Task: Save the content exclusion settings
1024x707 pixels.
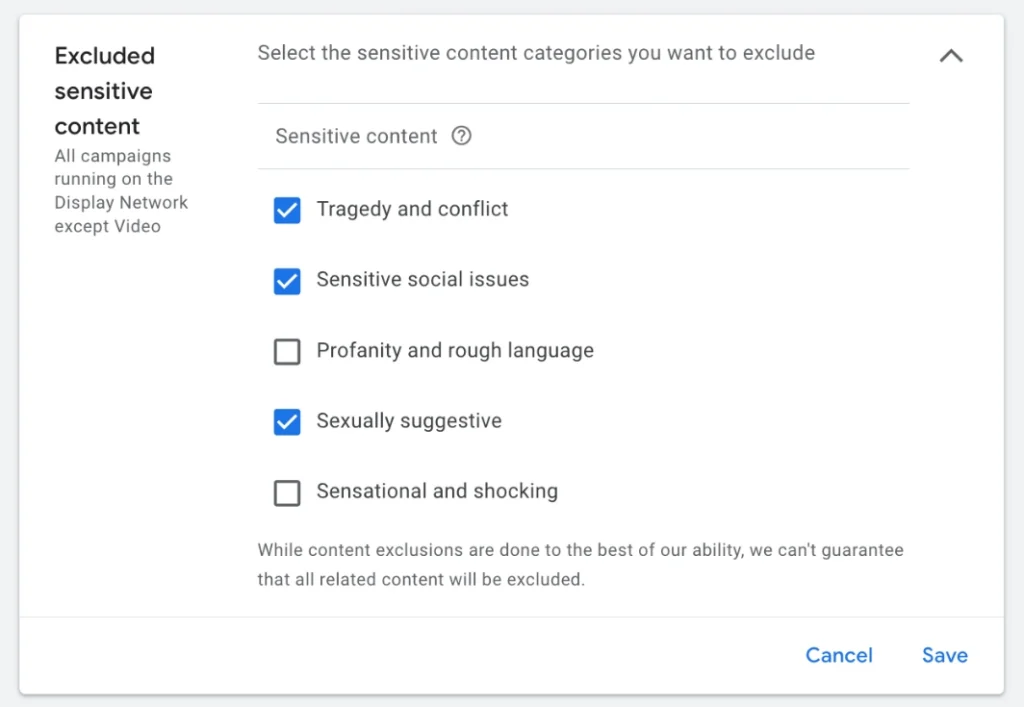Action: 944,655
